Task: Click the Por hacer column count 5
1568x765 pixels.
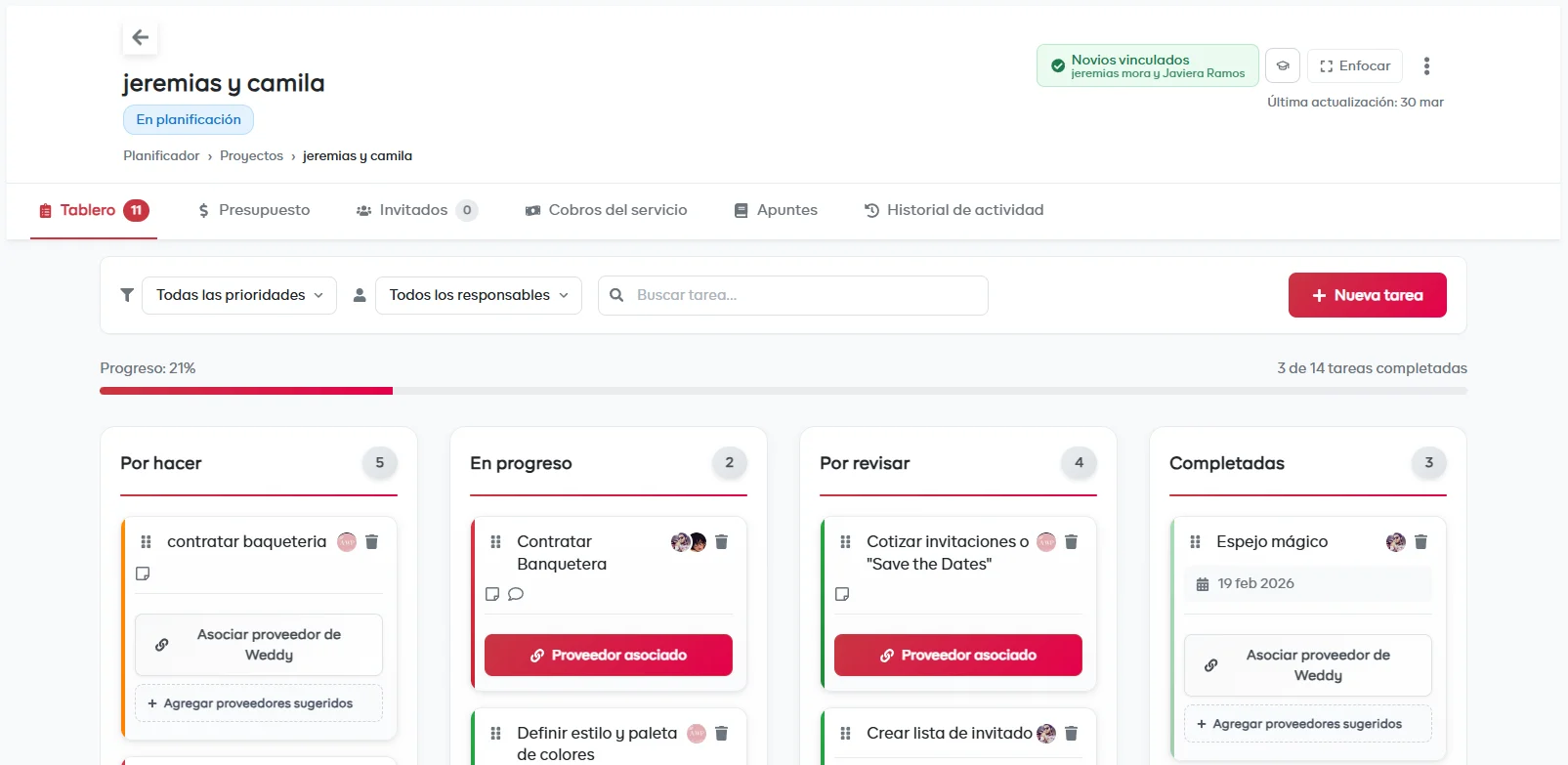Action: (380, 463)
